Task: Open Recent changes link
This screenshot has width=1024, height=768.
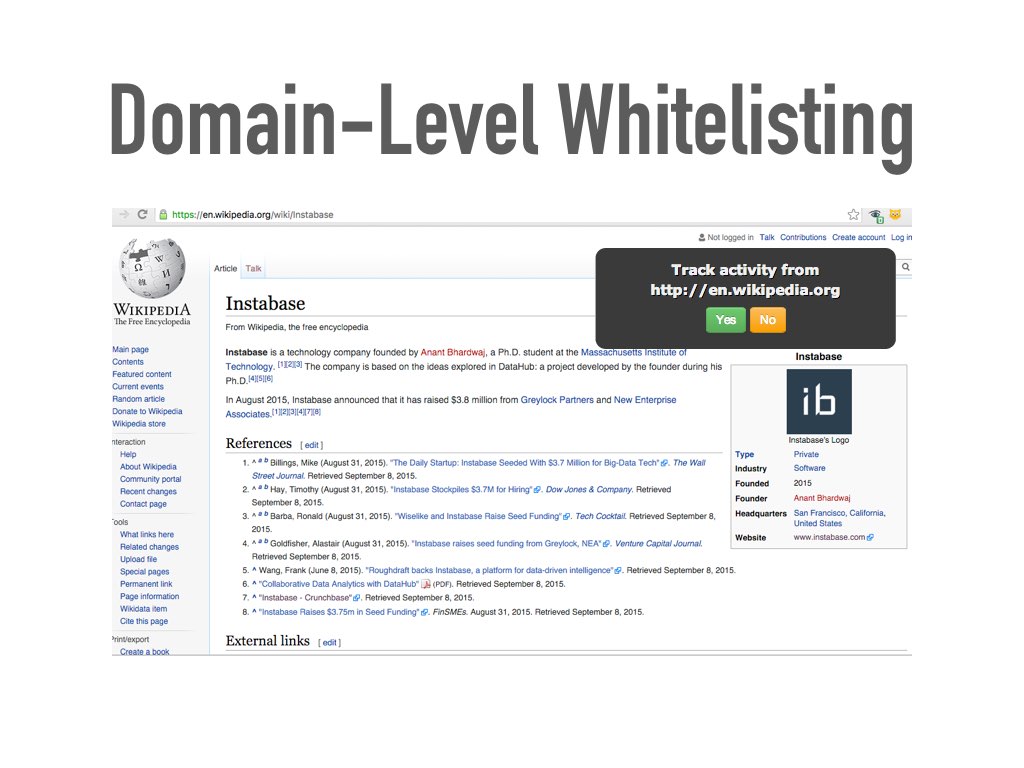Action: tap(148, 492)
